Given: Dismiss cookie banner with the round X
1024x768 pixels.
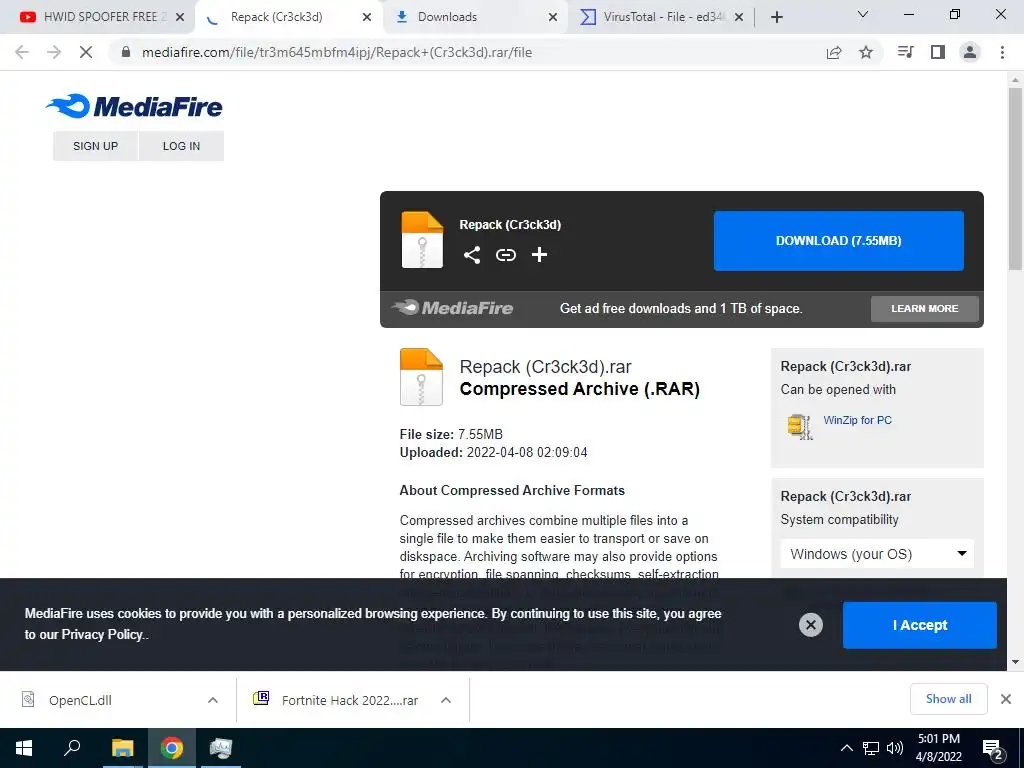Looking at the screenshot, I should [810, 625].
